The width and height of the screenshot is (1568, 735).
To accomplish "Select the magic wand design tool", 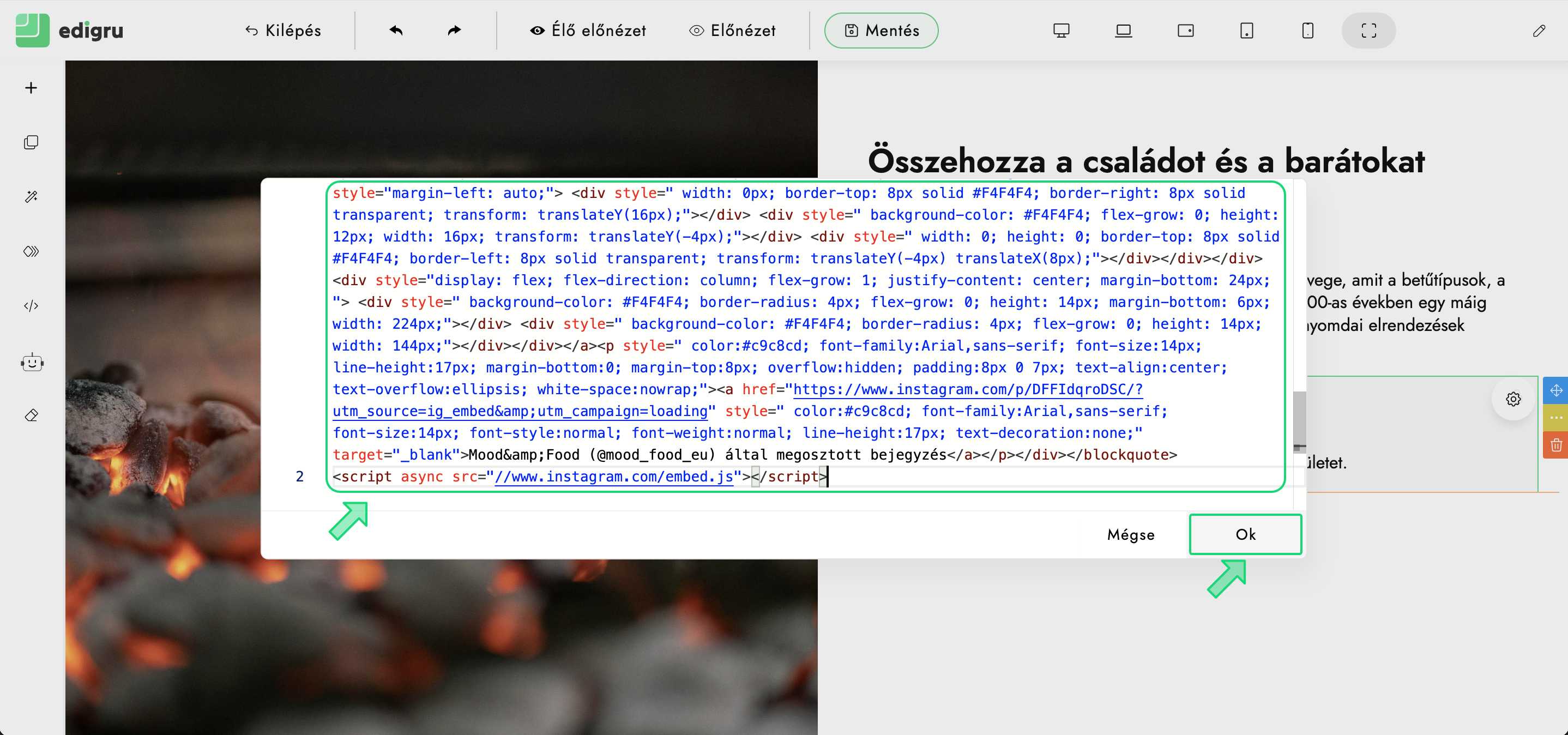I will [x=31, y=197].
